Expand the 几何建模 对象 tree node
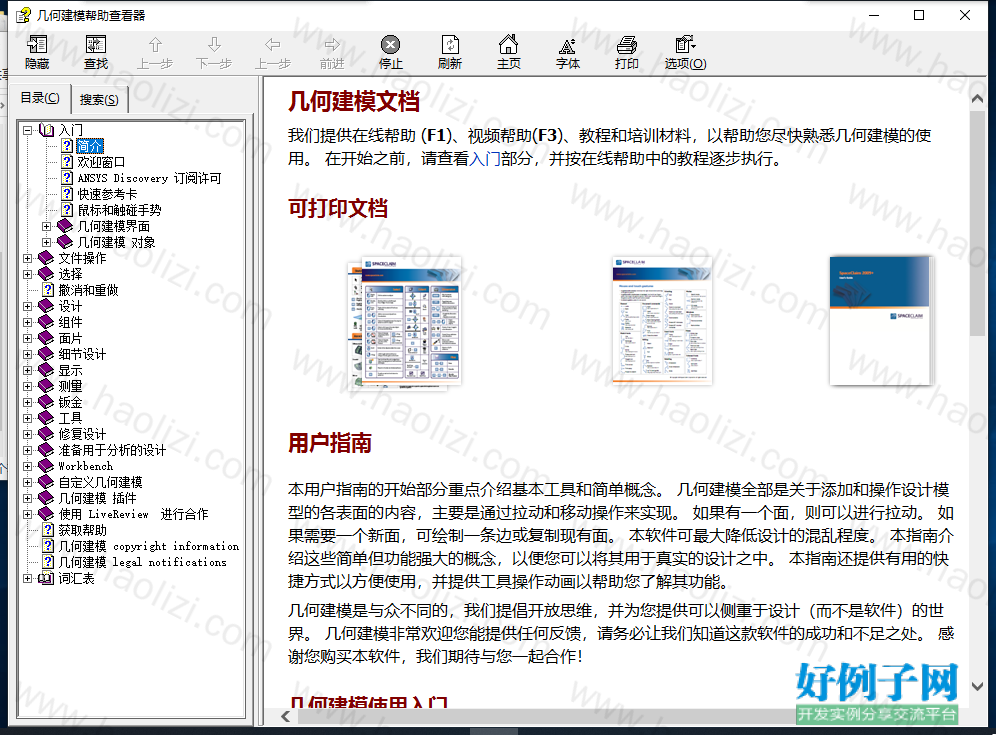 click(x=46, y=242)
